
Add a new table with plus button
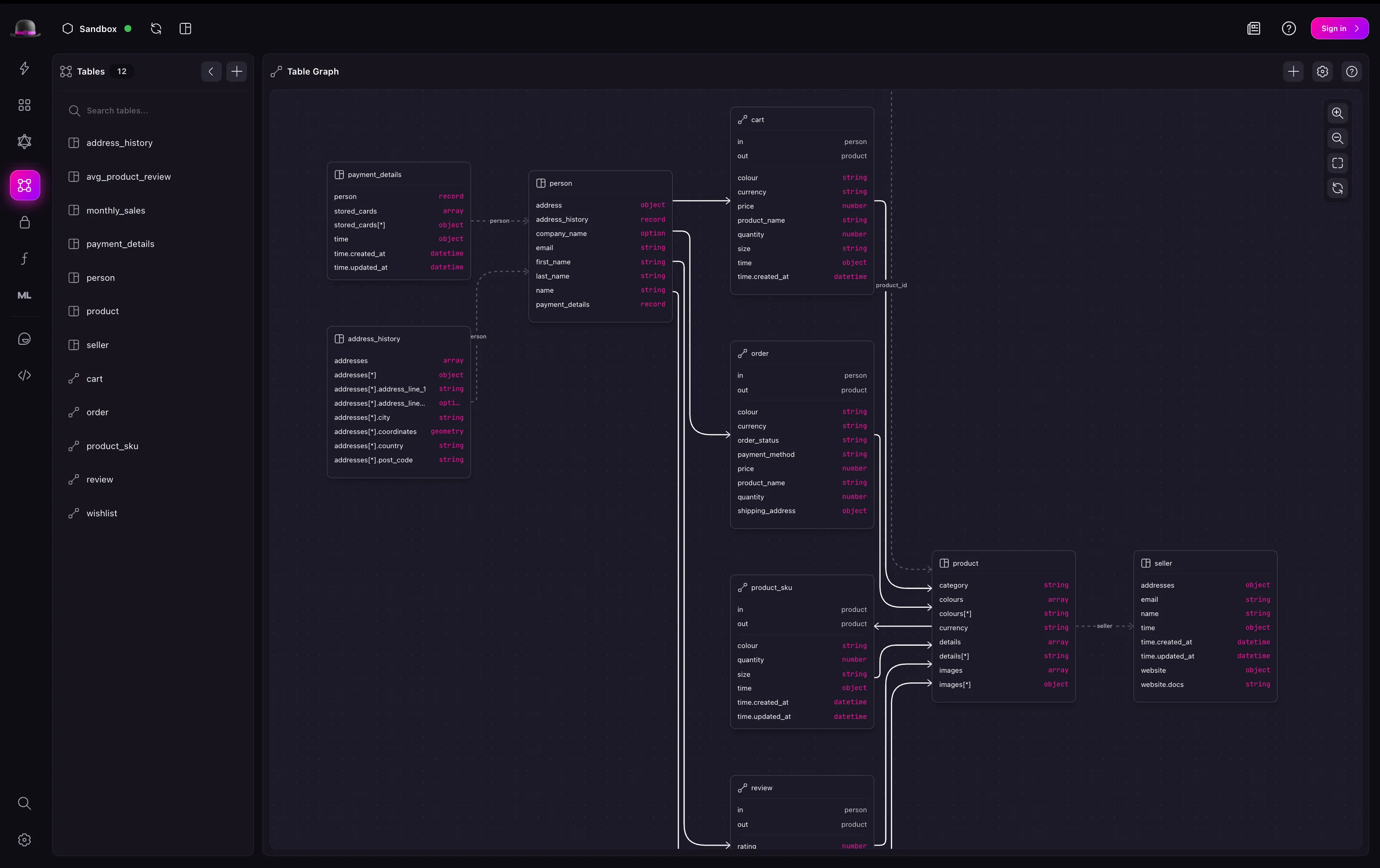click(236, 72)
